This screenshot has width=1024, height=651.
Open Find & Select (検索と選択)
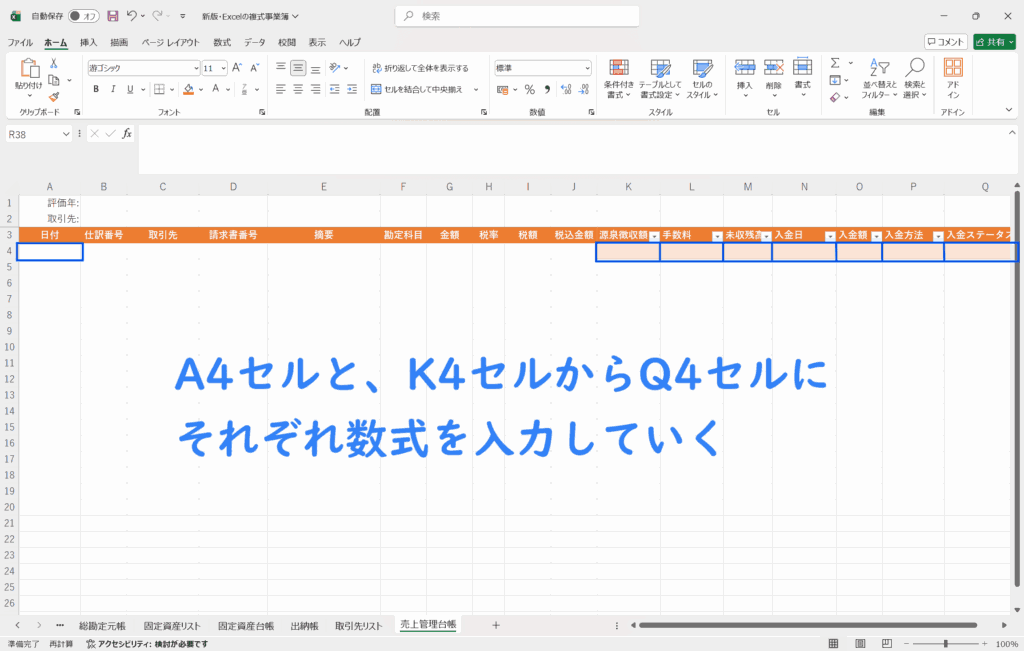click(x=914, y=77)
